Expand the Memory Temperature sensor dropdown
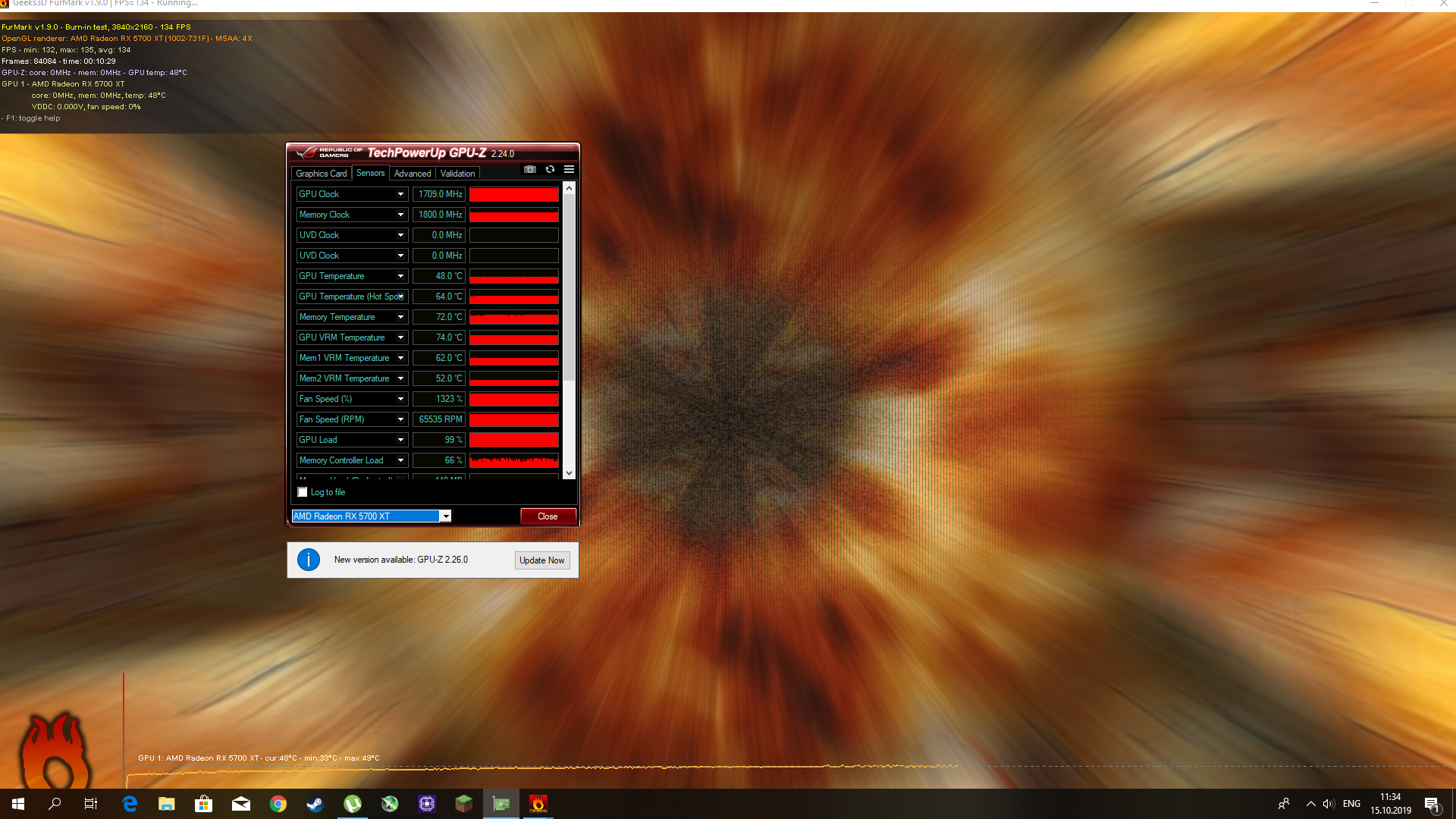 pyautogui.click(x=400, y=317)
